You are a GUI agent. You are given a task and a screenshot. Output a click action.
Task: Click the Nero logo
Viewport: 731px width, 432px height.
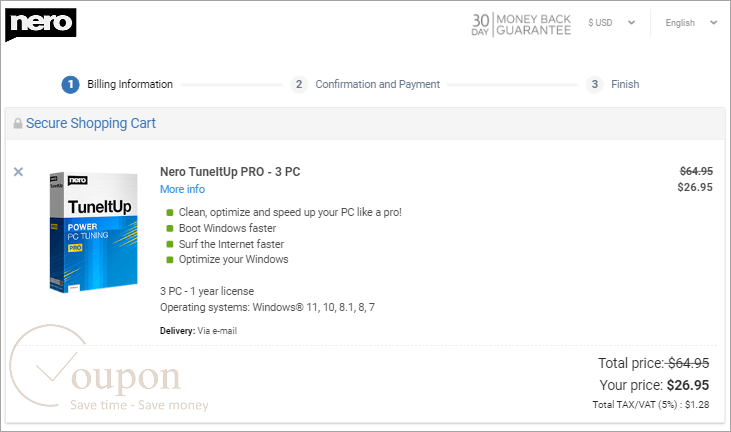coord(41,24)
